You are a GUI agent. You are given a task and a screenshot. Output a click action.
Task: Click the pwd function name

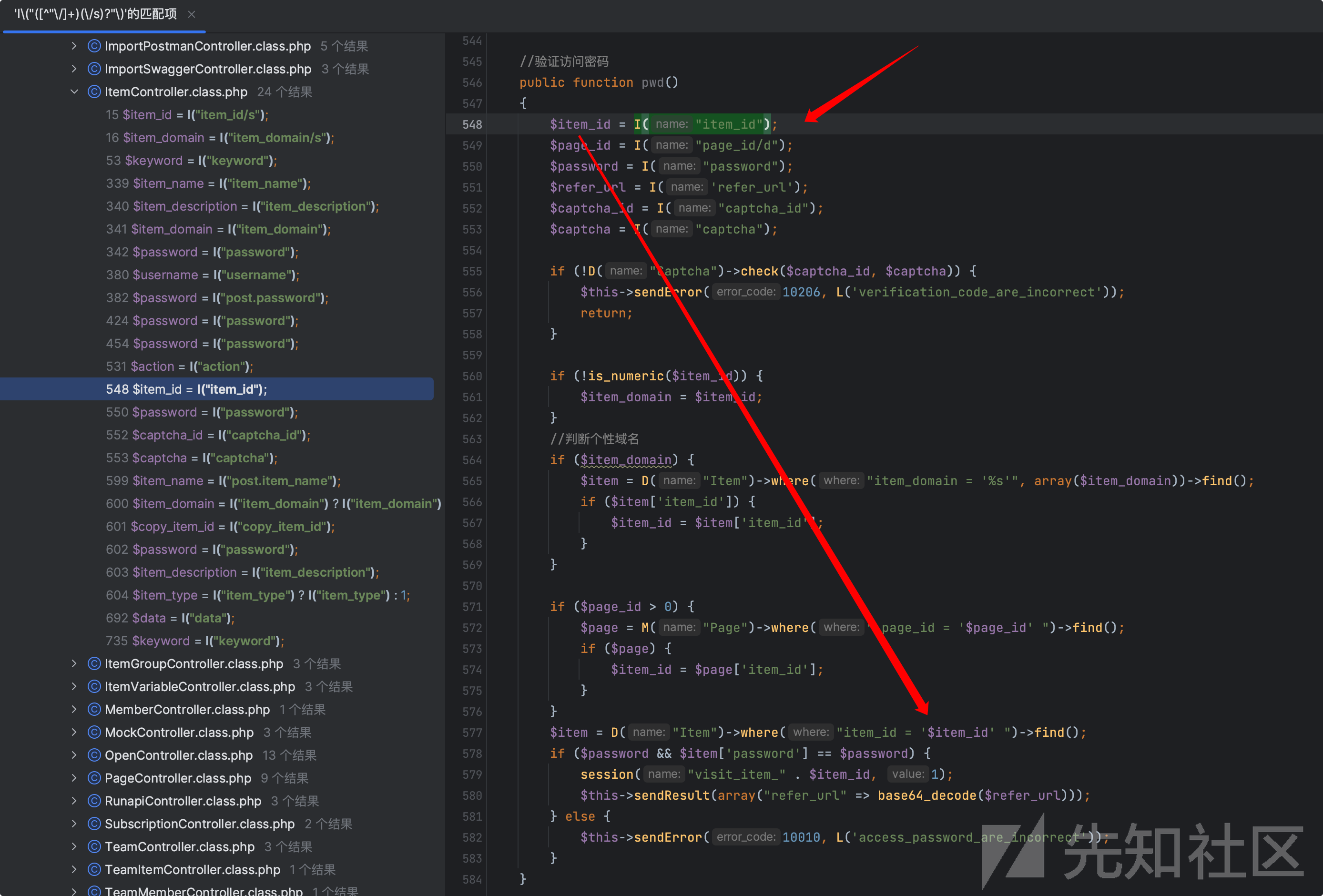(x=652, y=82)
